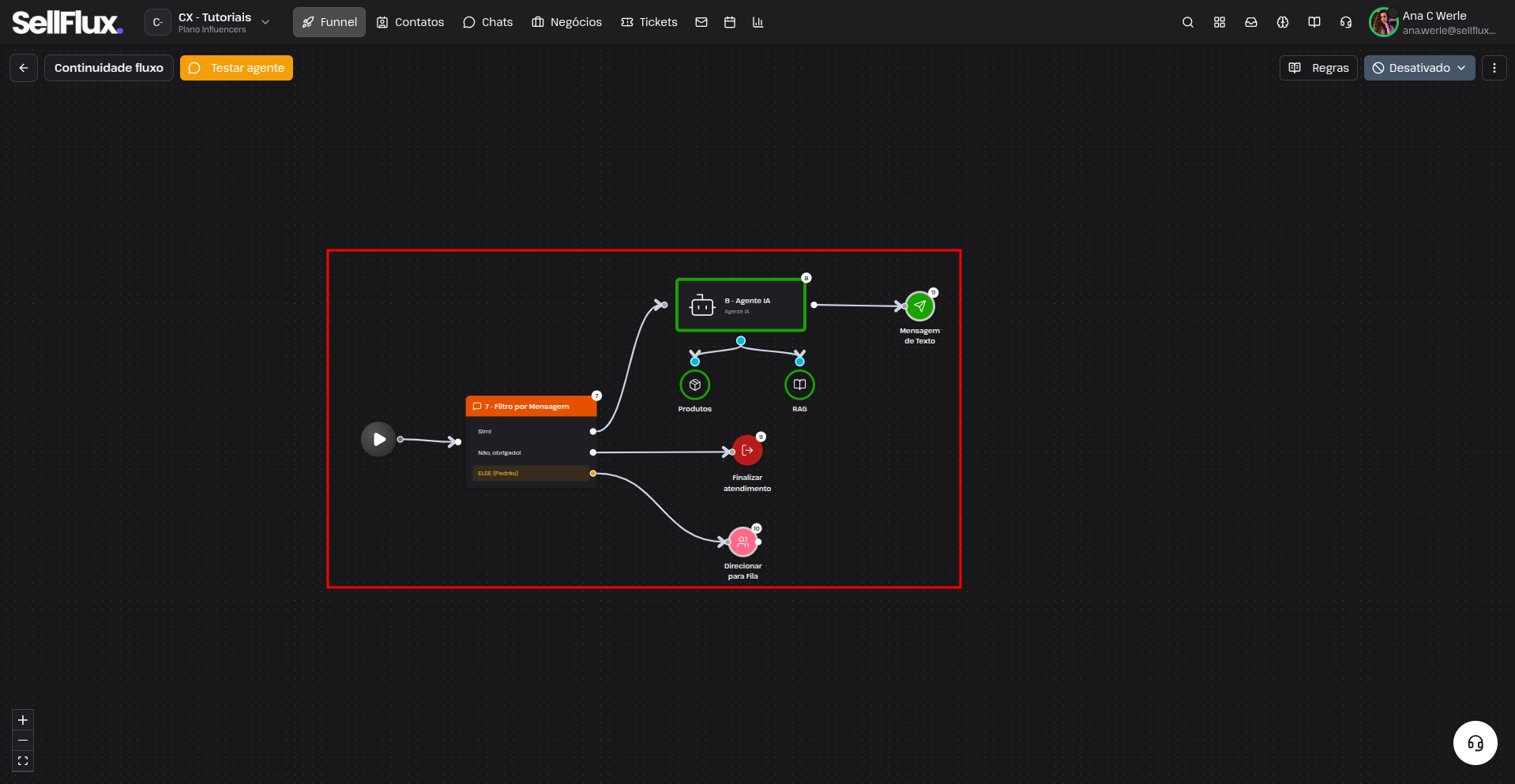Zoom in with the plus control
1515x784 pixels.
tap(23, 720)
